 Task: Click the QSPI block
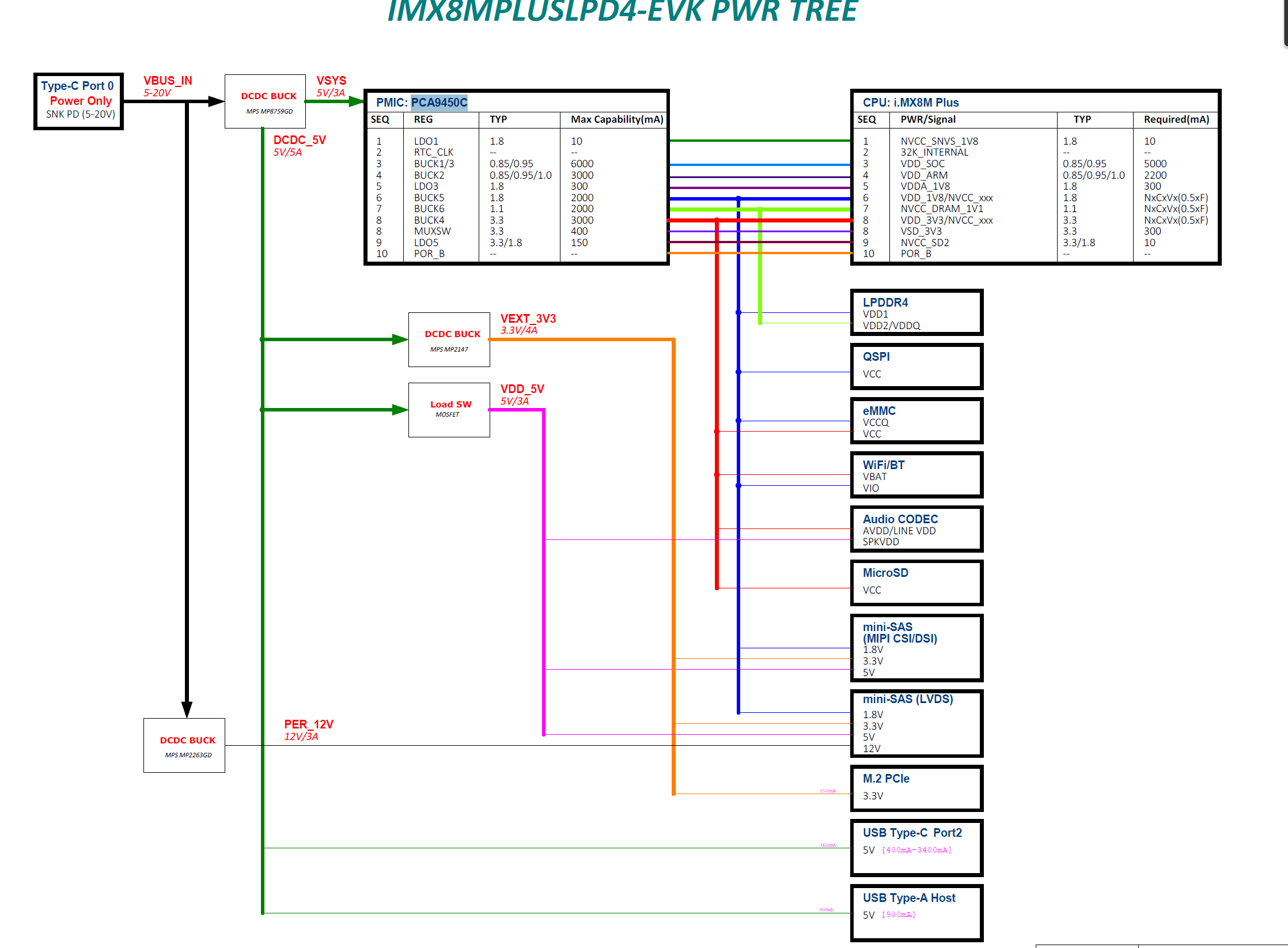[x=916, y=366]
